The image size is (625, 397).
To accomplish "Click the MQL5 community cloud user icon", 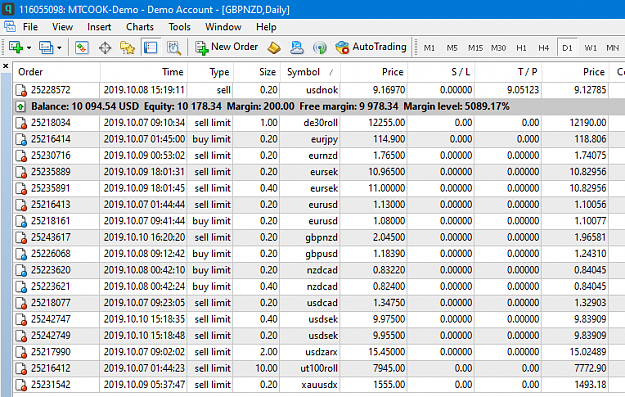I will click(297, 48).
